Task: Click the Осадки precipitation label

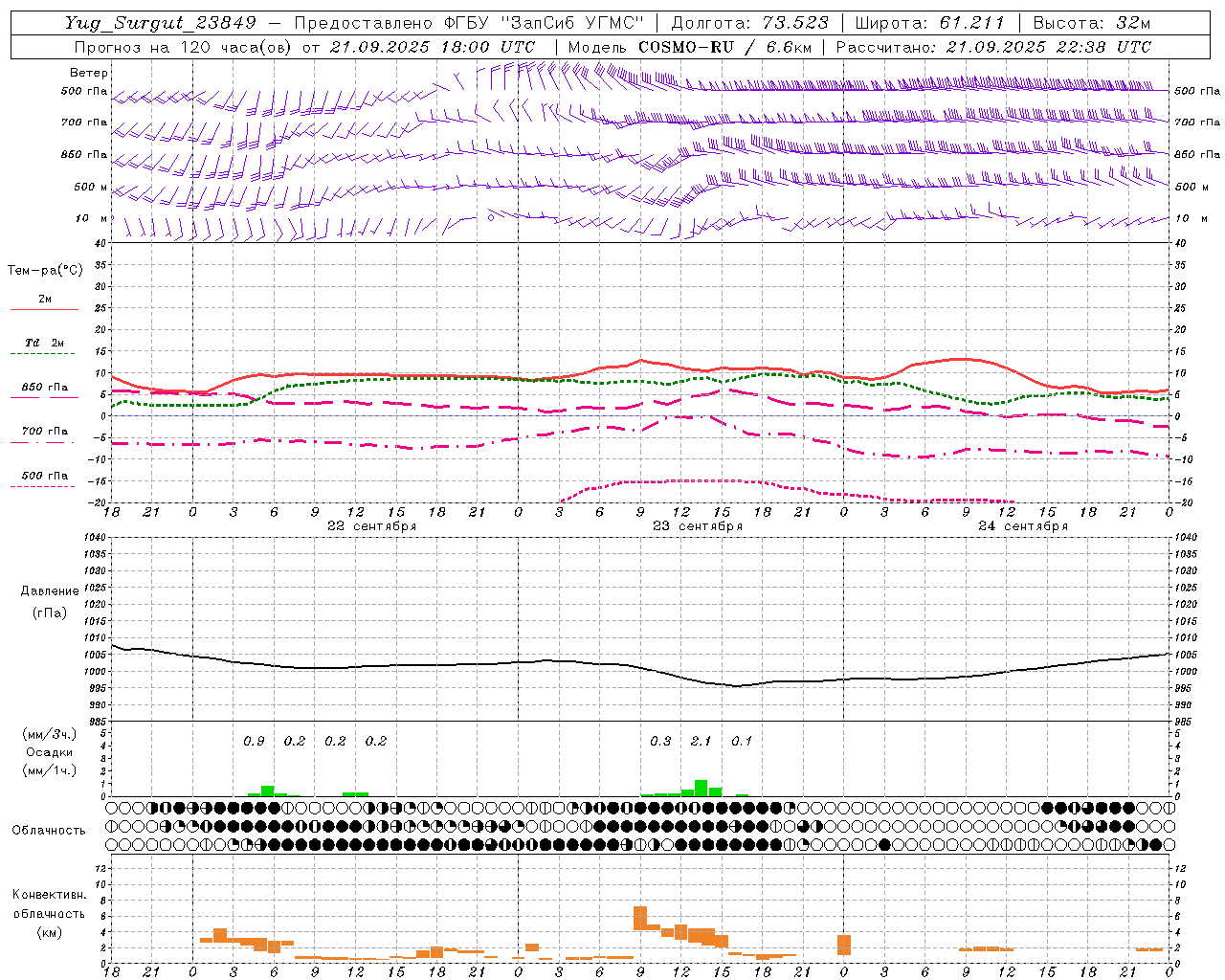Action: coord(49,752)
